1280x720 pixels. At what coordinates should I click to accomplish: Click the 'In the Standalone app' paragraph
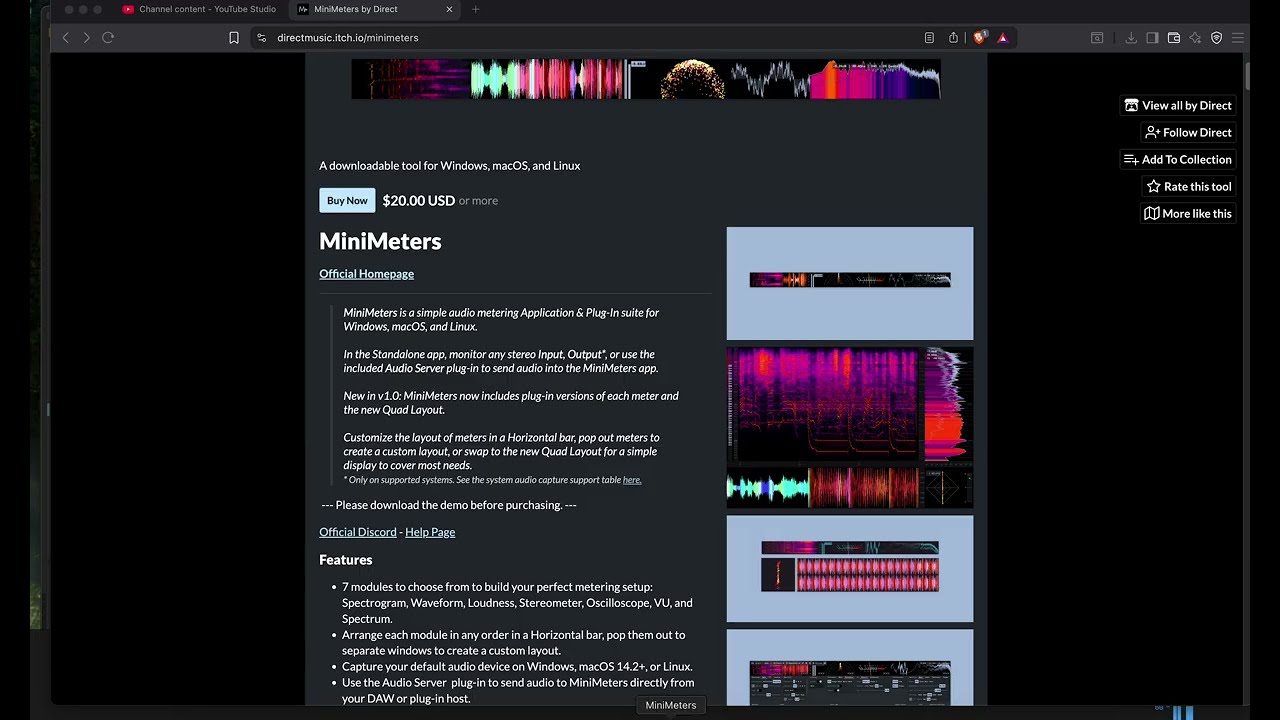coord(501,361)
